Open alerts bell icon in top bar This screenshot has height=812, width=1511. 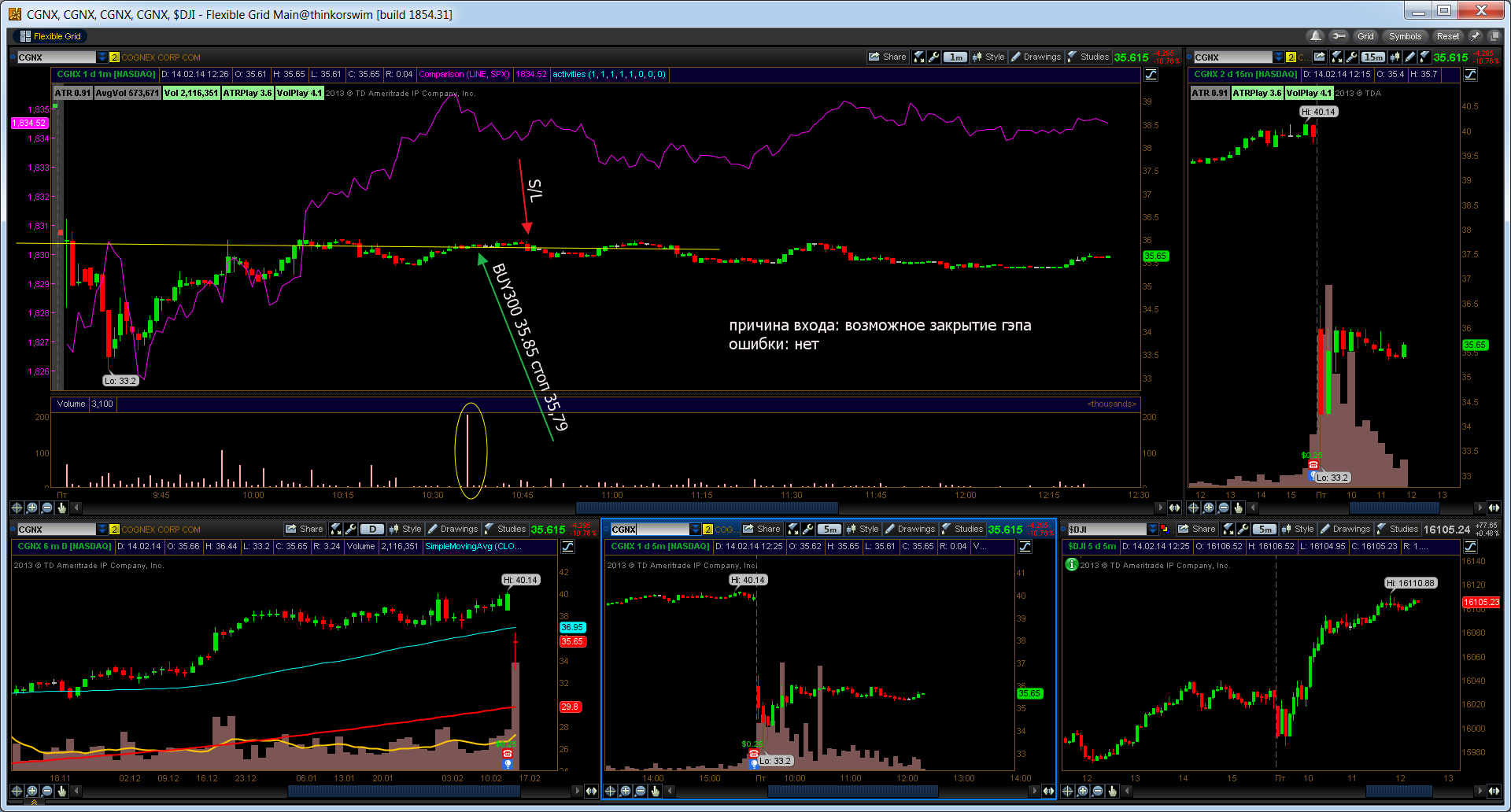(x=1315, y=36)
